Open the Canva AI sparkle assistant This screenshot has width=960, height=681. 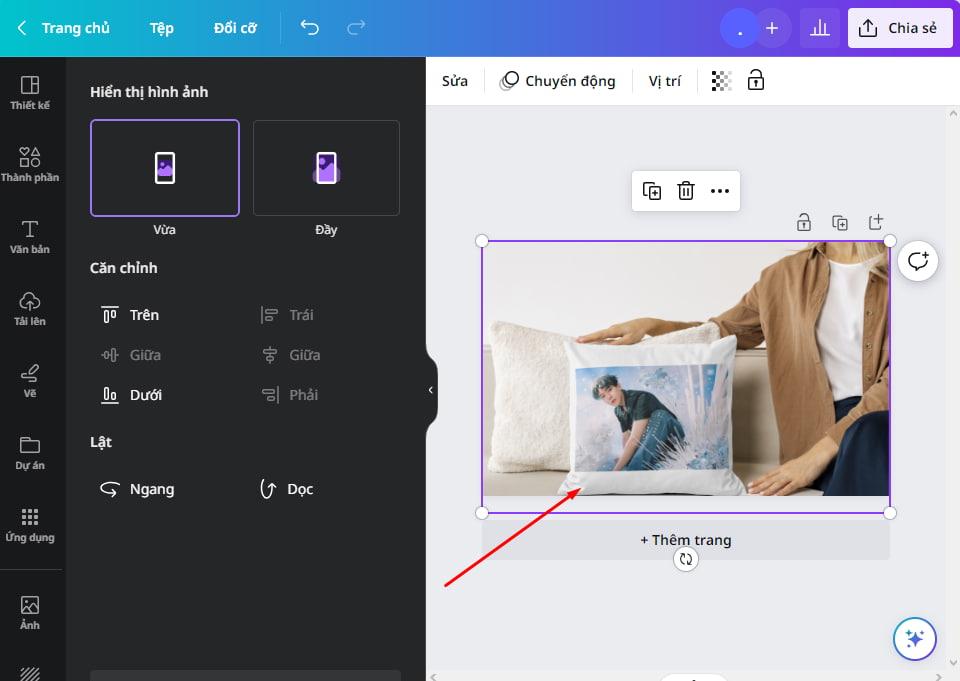click(914, 638)
